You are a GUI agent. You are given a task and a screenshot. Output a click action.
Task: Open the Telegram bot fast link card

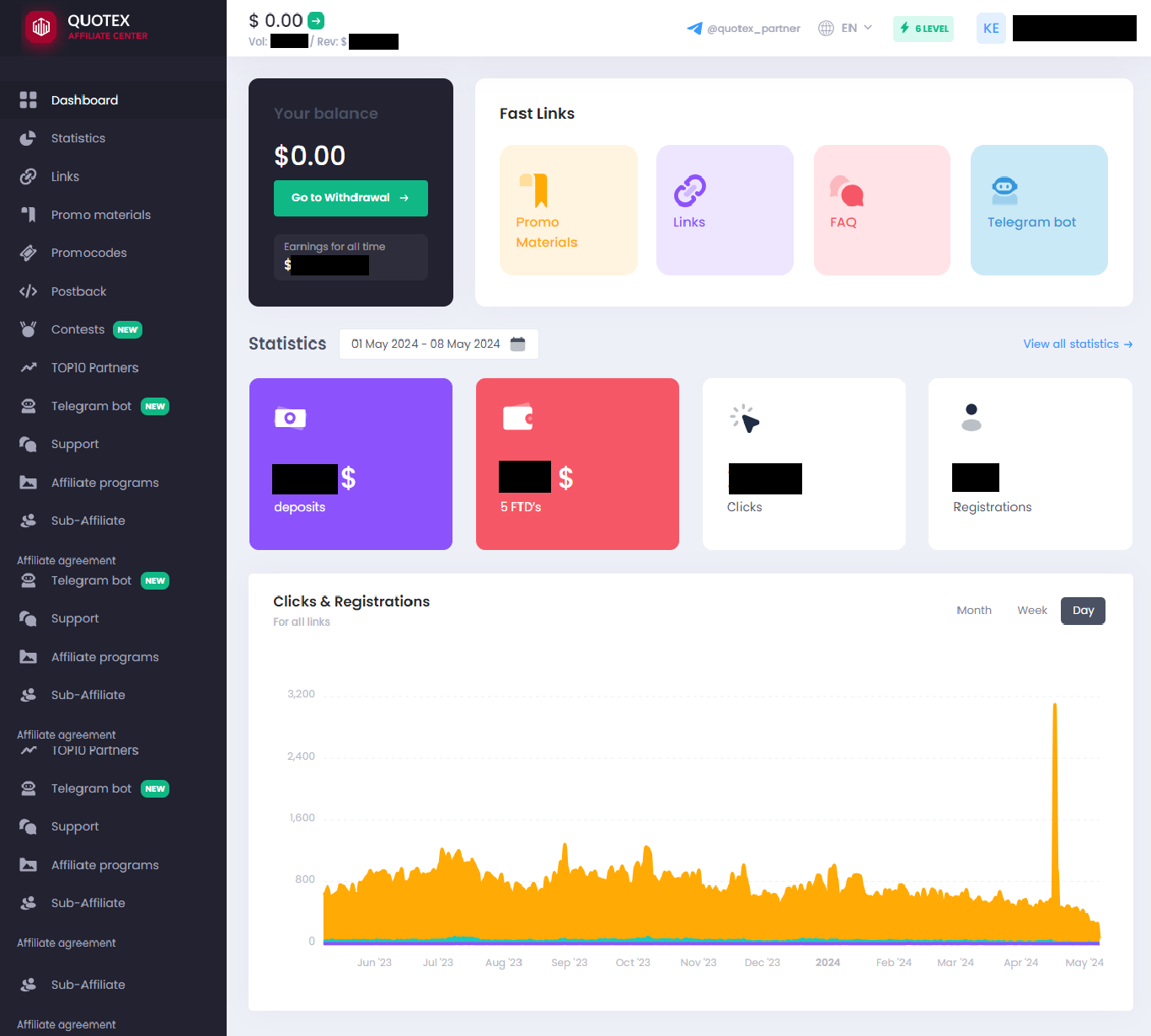point(1039,210)
